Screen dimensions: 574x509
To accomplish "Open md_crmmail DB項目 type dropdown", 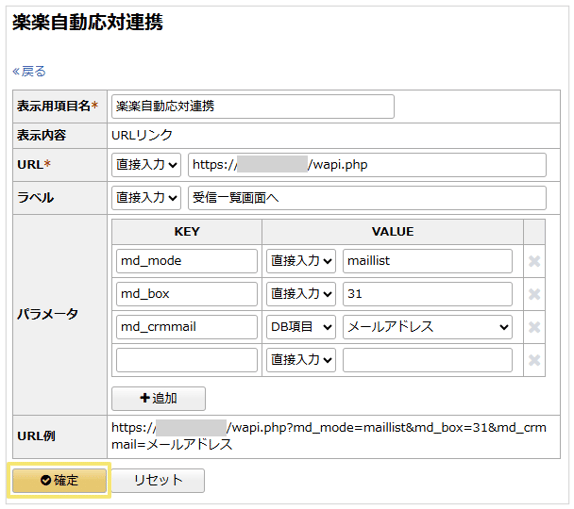I will click(301, 327).
